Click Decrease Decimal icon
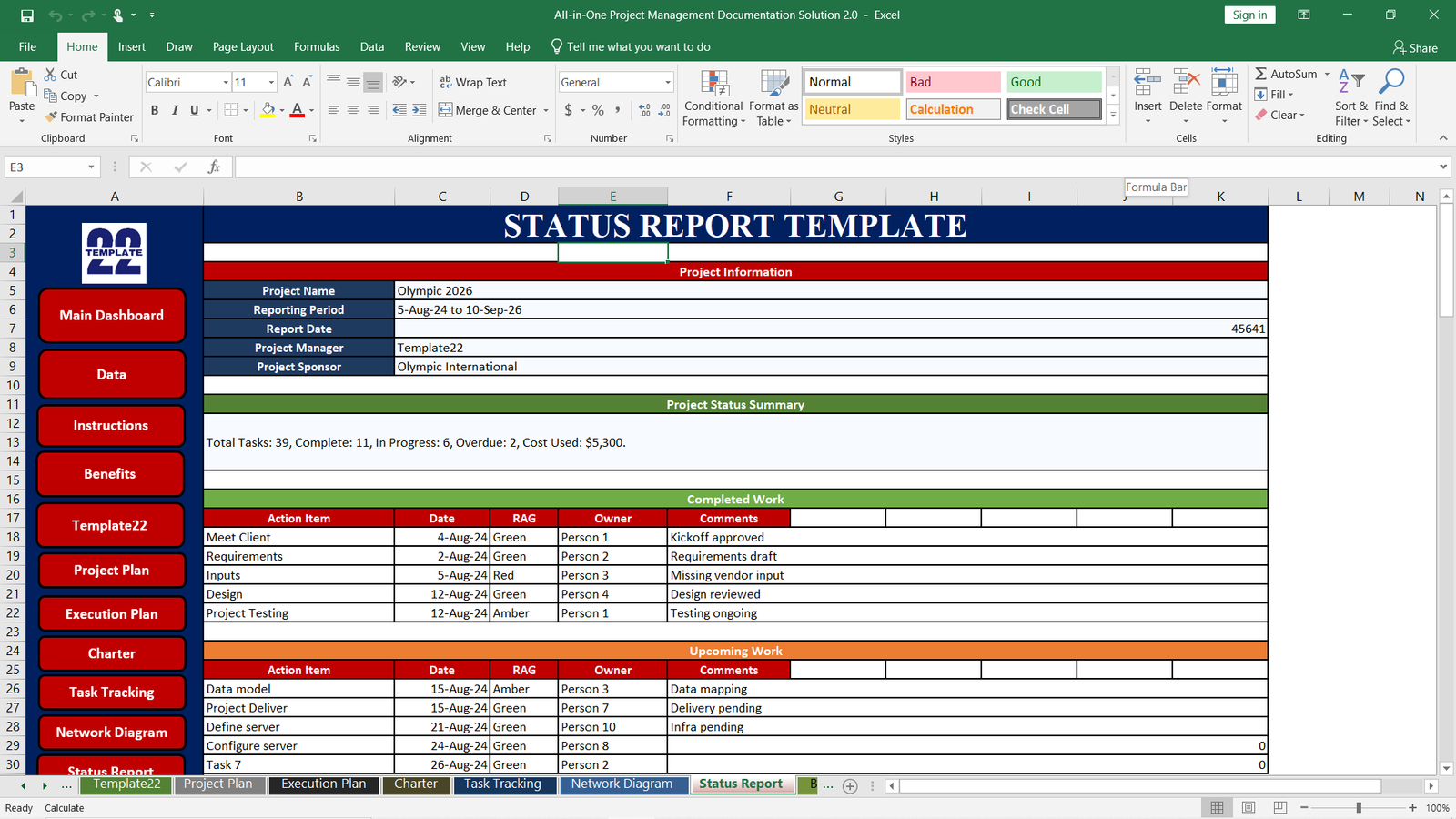This screenshot has width=1456, height=819. [665, 110]
